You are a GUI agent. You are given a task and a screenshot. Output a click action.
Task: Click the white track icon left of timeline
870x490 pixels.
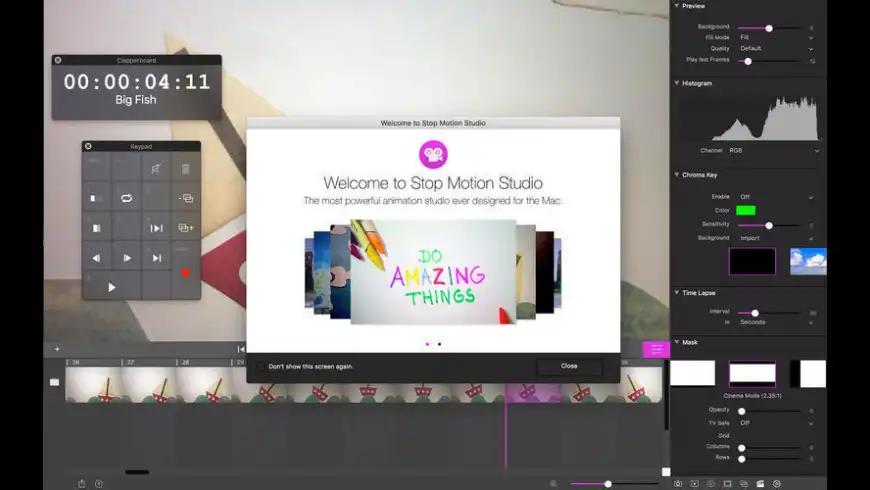(x=54, y=382)
